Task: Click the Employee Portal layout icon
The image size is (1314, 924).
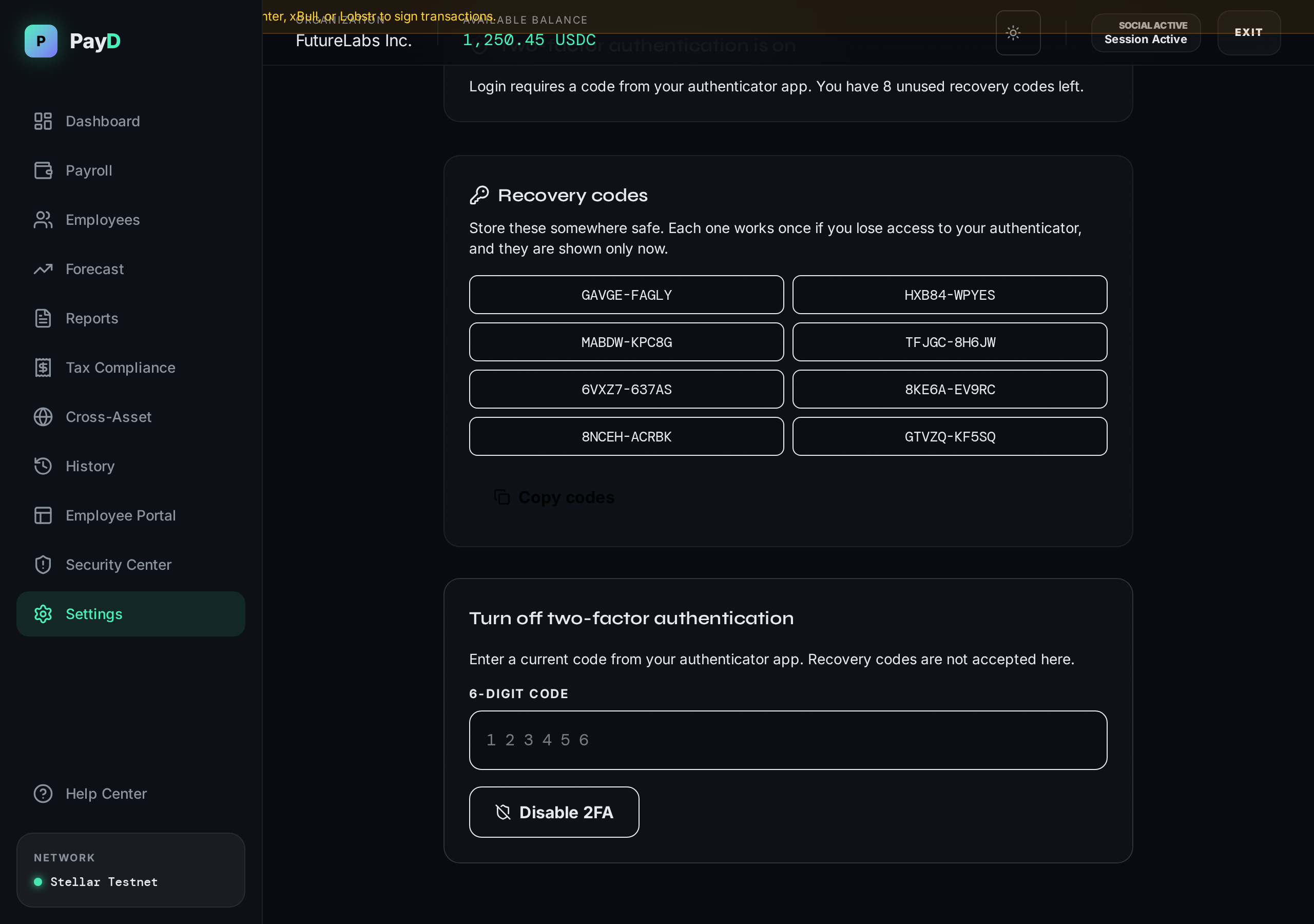Action: pos(43,515)
